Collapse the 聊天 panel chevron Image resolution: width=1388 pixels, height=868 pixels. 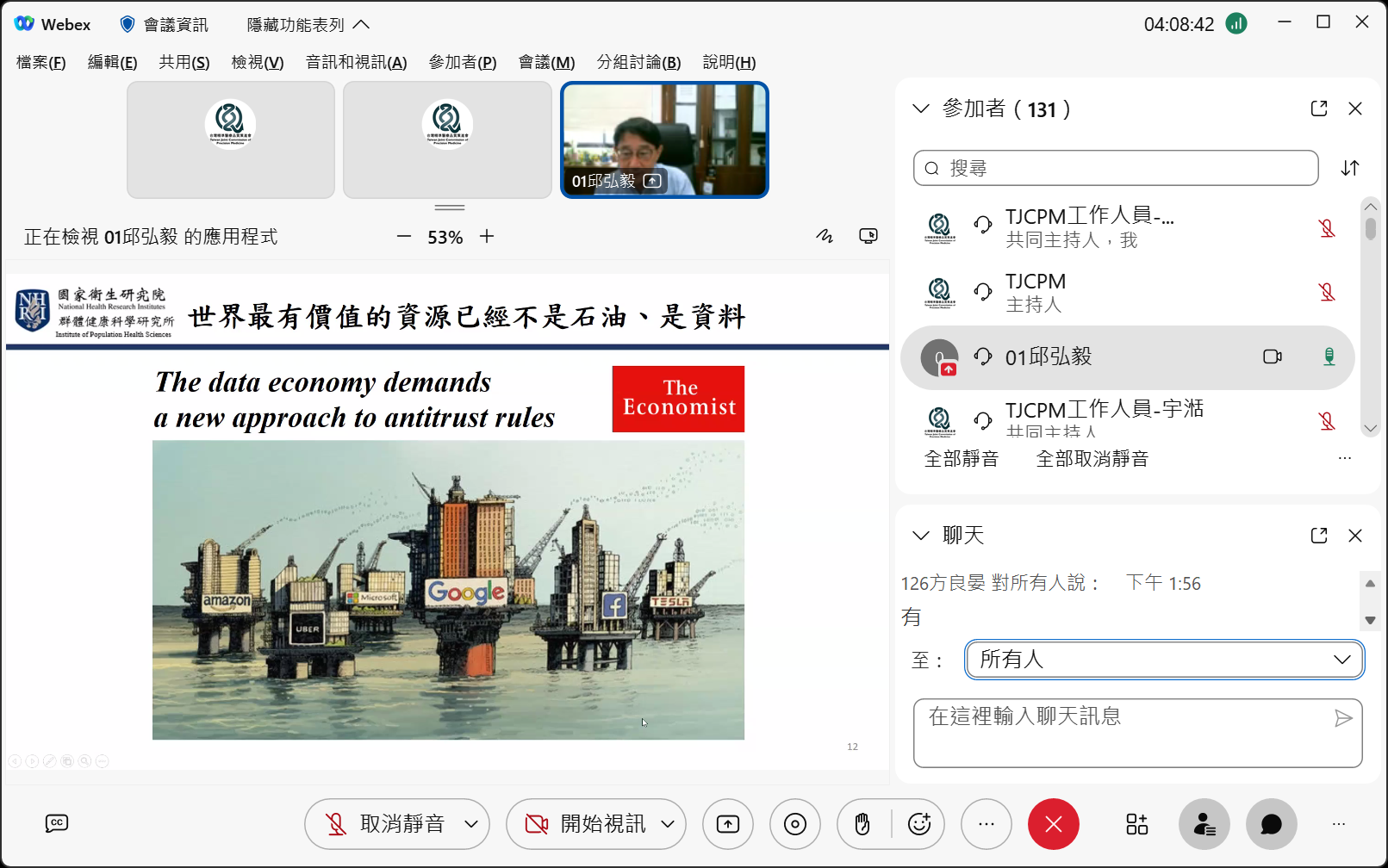[921, 536]
